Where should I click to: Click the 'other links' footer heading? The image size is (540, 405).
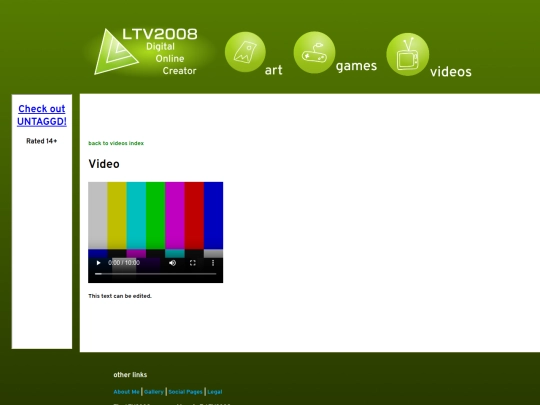pyautogui.click(x=130, y=375)
